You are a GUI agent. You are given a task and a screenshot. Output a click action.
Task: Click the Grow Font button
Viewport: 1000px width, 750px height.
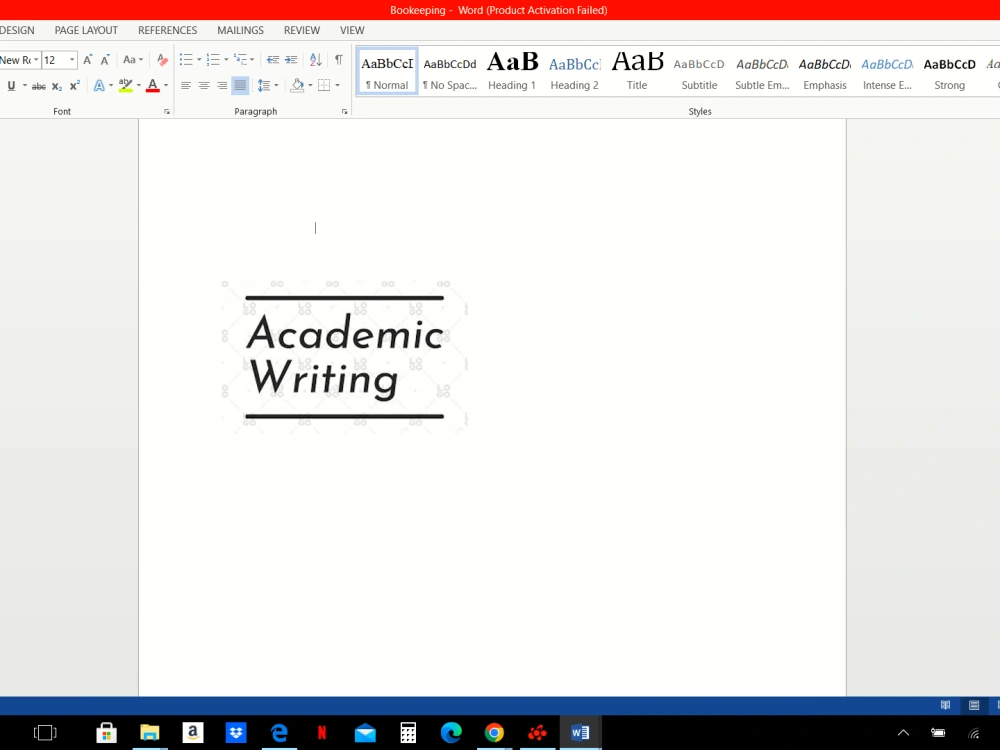[88, 60]
